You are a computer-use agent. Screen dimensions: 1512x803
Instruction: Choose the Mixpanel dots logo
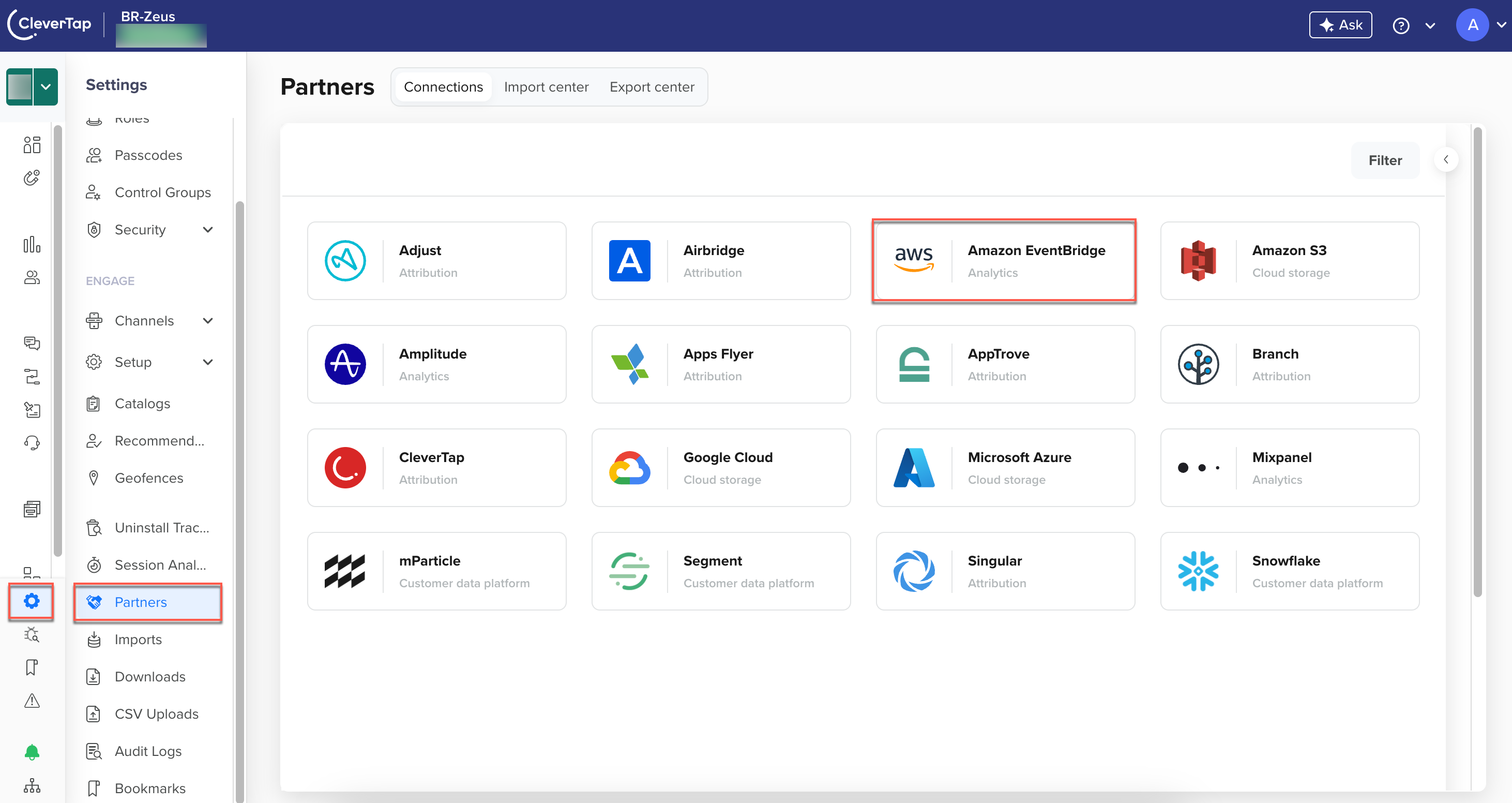pyautogui.click(x=1198, y=468)
